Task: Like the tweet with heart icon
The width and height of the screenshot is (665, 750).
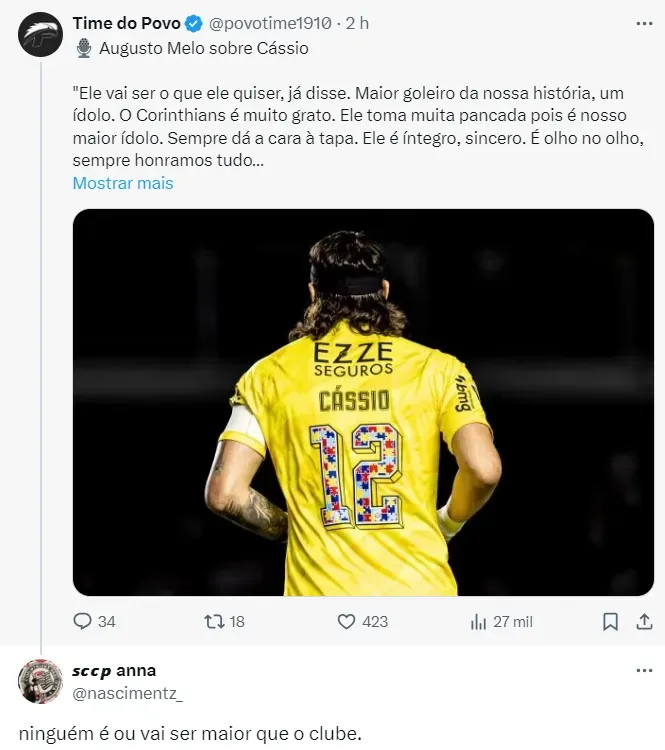Action: click(346, 621)
